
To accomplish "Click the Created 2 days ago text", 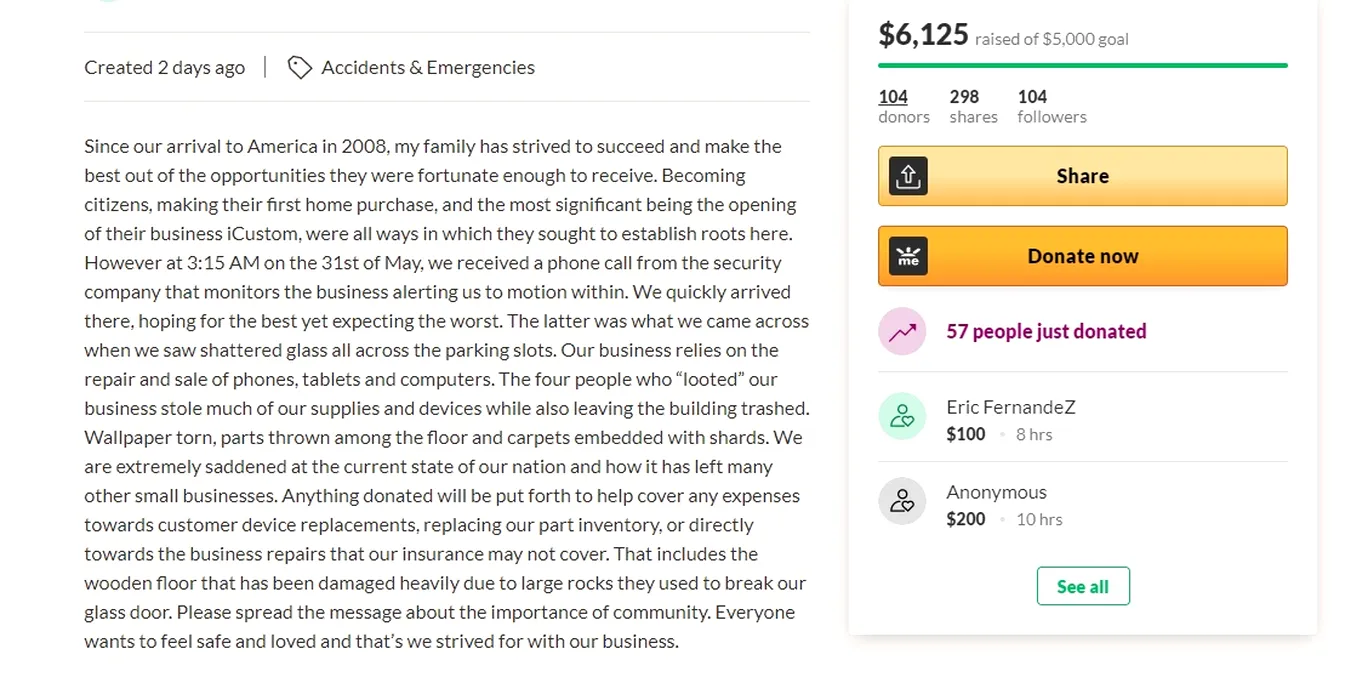I will [x=164, y=67].
